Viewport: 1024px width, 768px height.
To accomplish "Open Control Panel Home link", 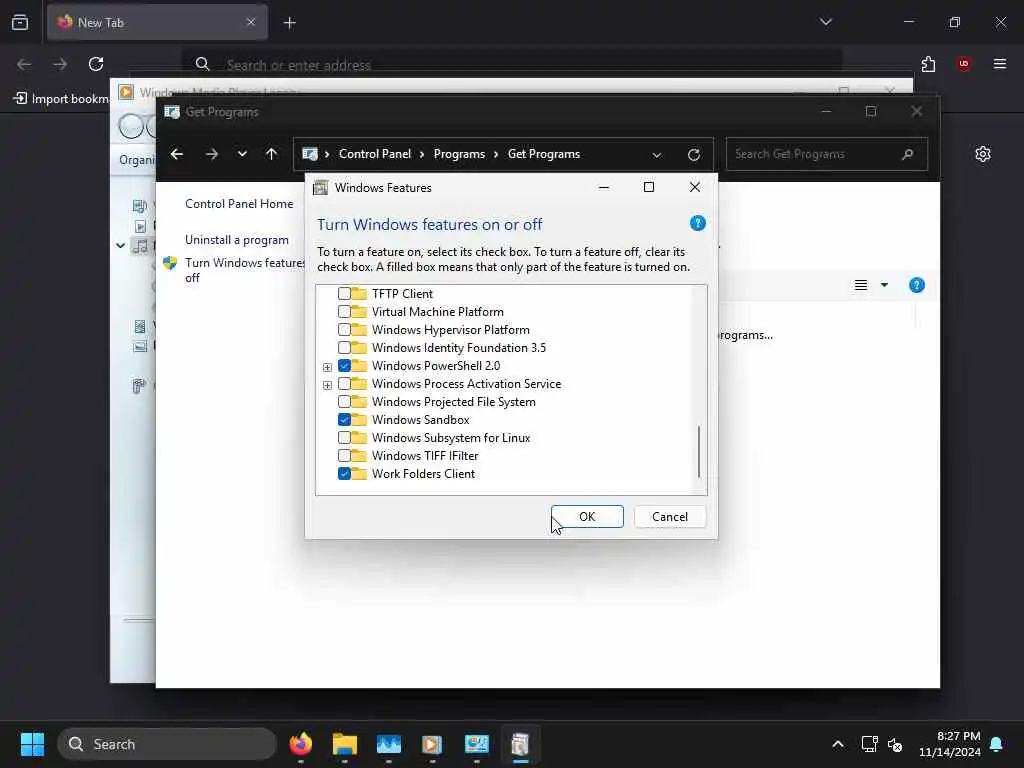I will click(x=239, y=204).
